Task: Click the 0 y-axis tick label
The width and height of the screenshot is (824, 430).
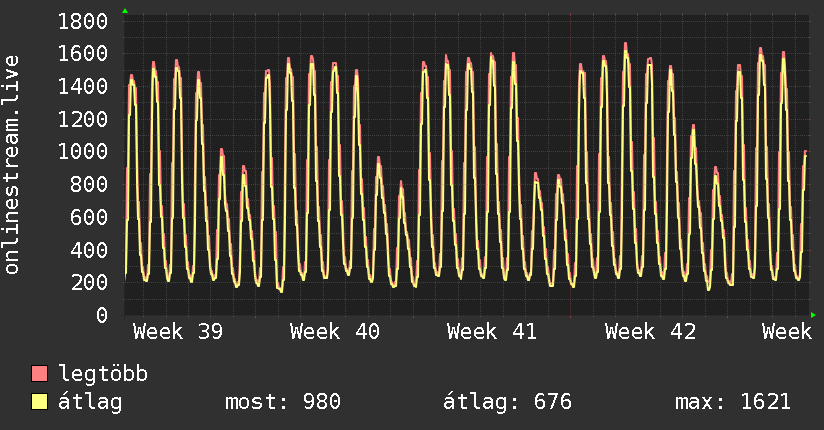Action: coord(101,315)
